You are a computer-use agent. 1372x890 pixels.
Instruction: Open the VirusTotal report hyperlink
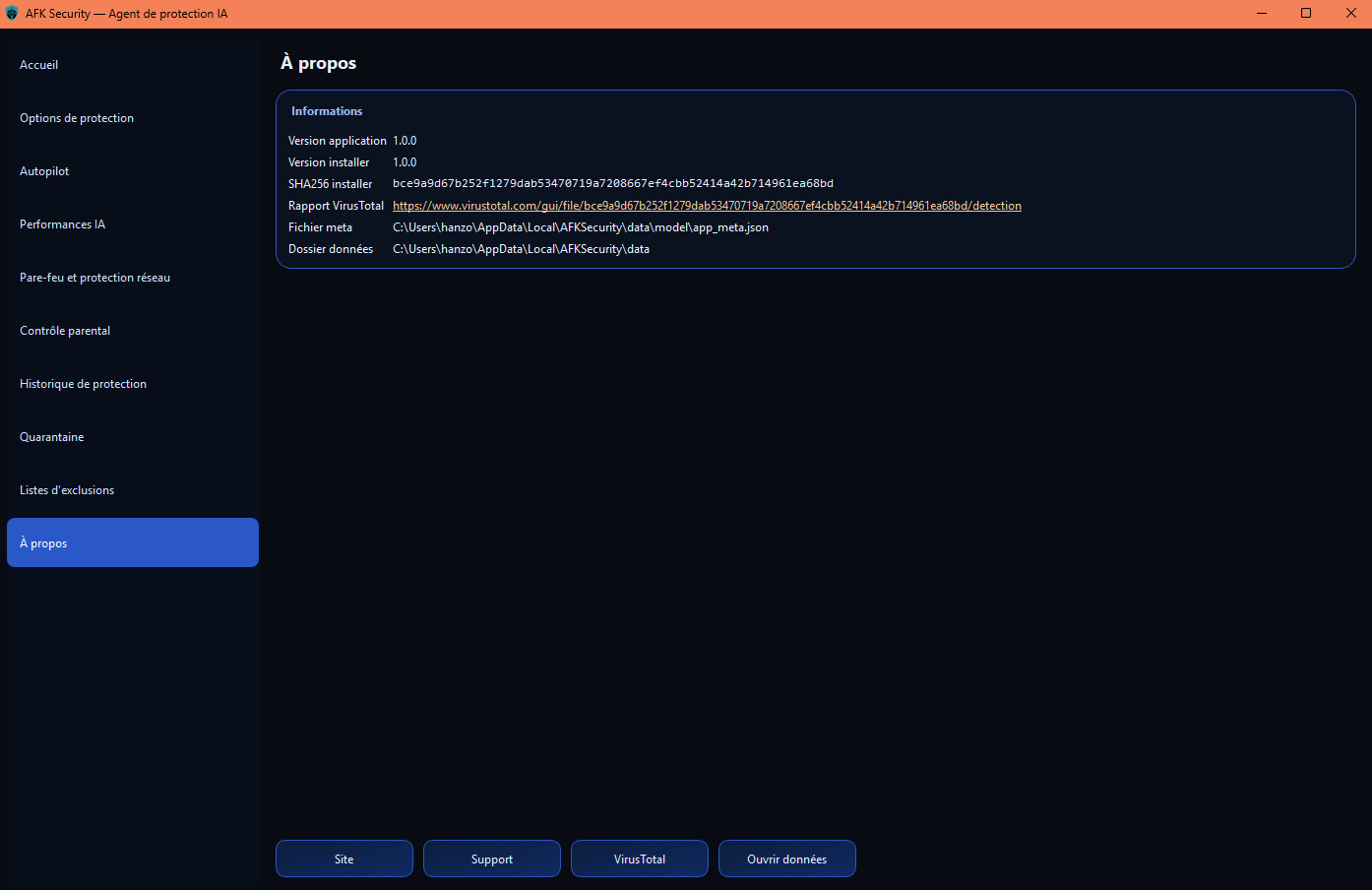(x=707, y=206)
